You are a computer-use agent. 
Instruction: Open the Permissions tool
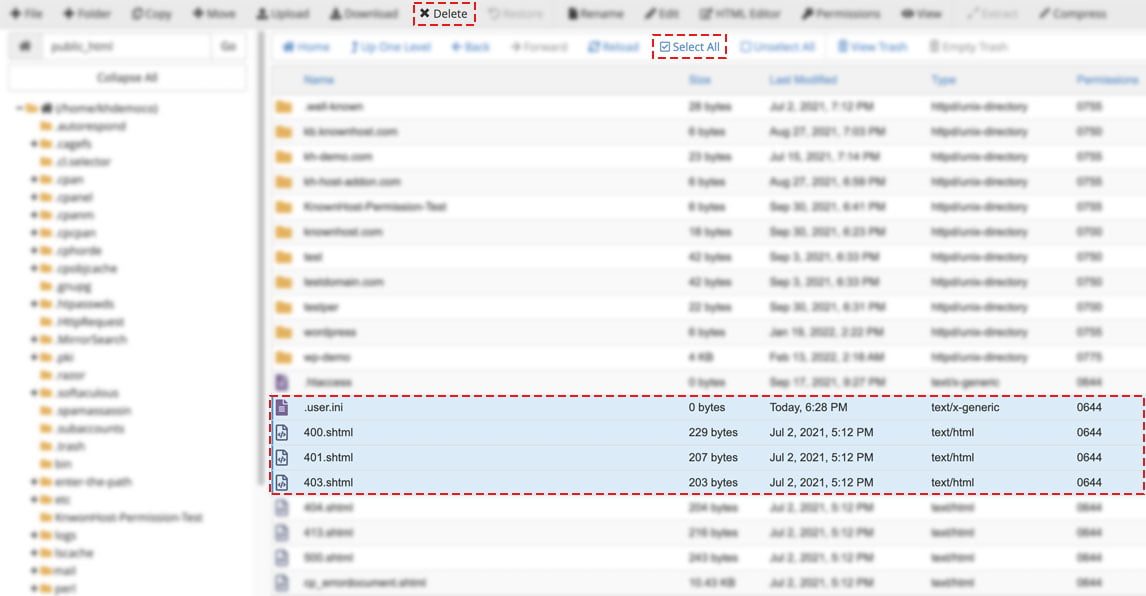point(840,14)
